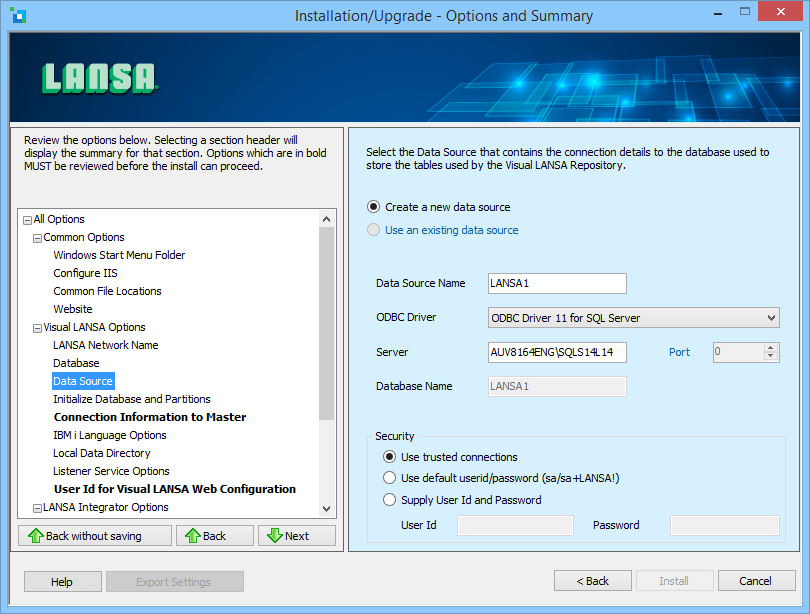Select Initialize Database and Partitions

point(132,399)
